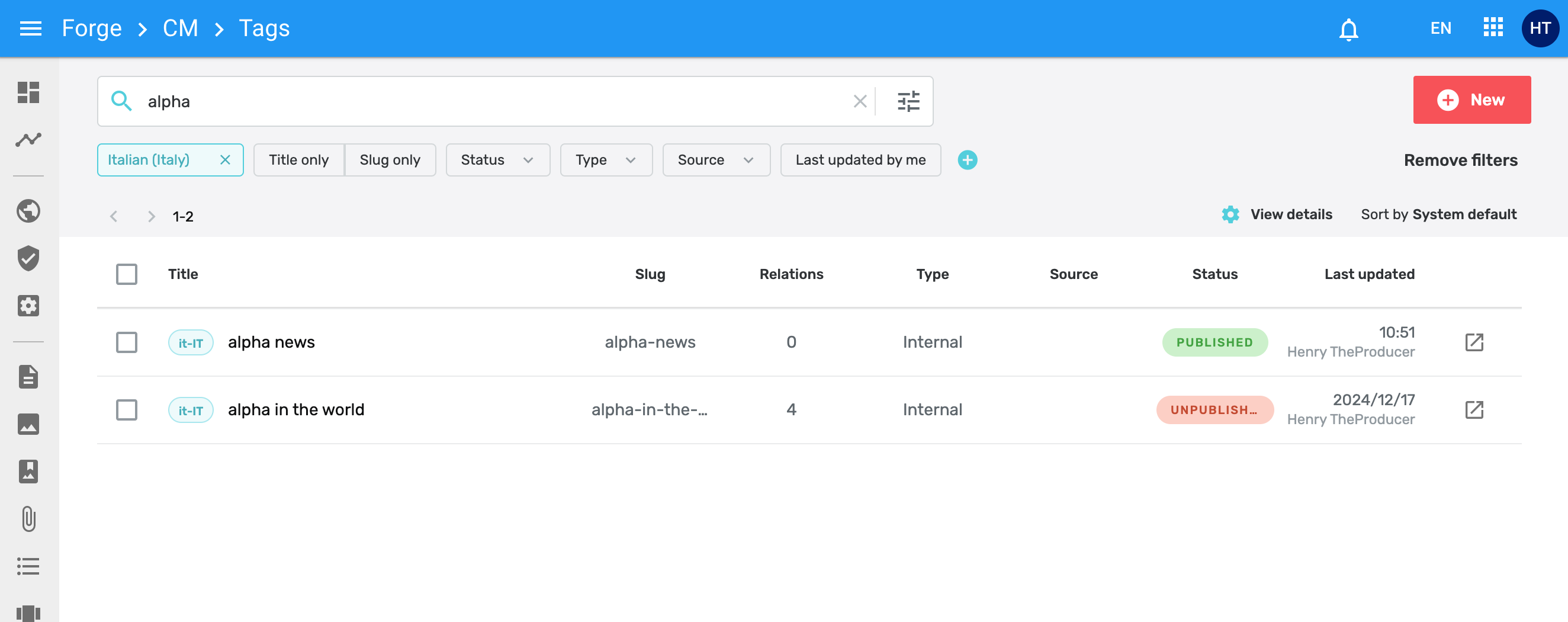Toggle the Title only filter
Viewport: 1568px width, 622px height.
(298, 159)
